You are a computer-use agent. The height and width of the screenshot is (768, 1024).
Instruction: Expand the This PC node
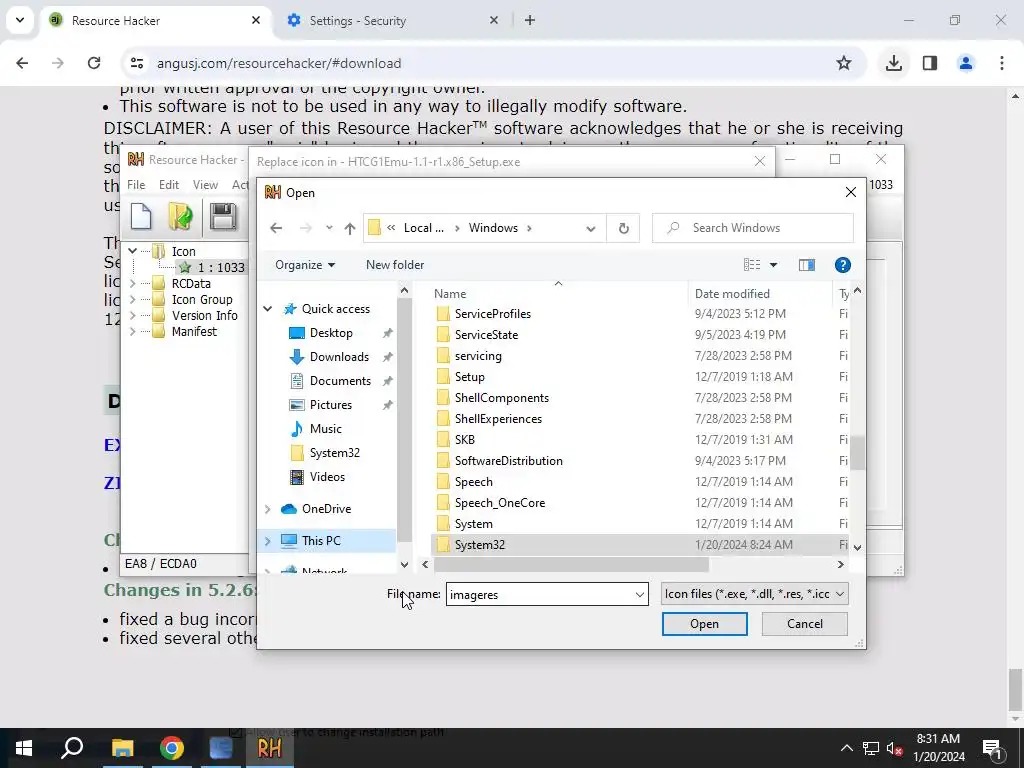tap(268, 541)
